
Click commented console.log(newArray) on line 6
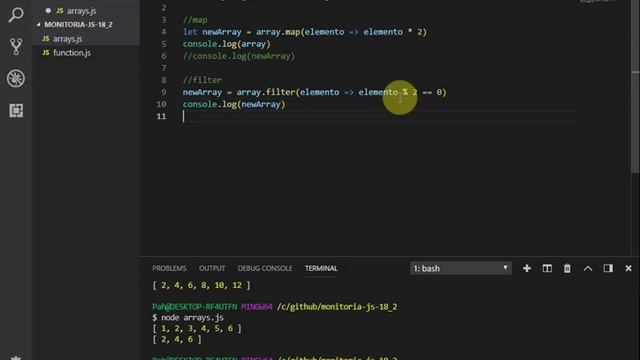238,56
